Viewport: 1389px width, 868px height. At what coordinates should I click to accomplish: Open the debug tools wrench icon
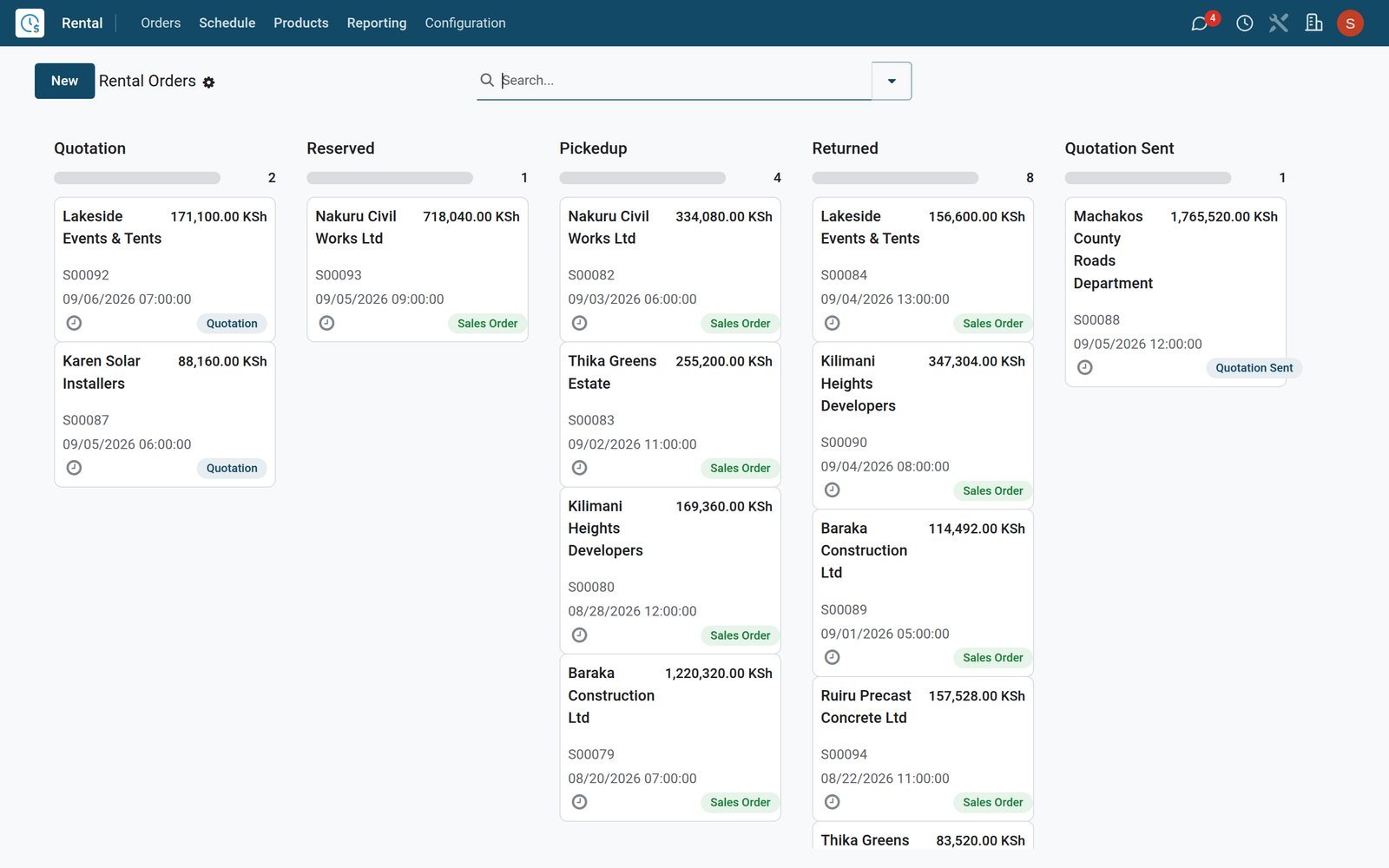1279,23
